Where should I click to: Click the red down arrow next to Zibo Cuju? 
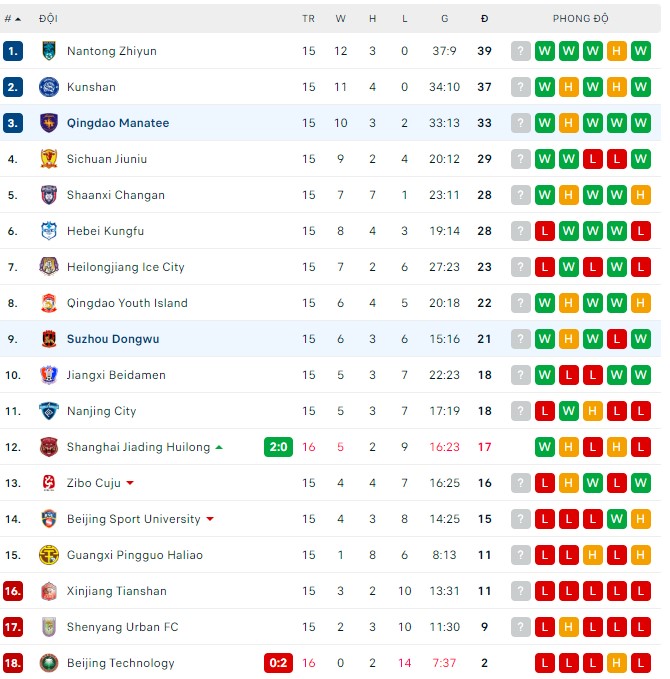click(x=130, y=483)
